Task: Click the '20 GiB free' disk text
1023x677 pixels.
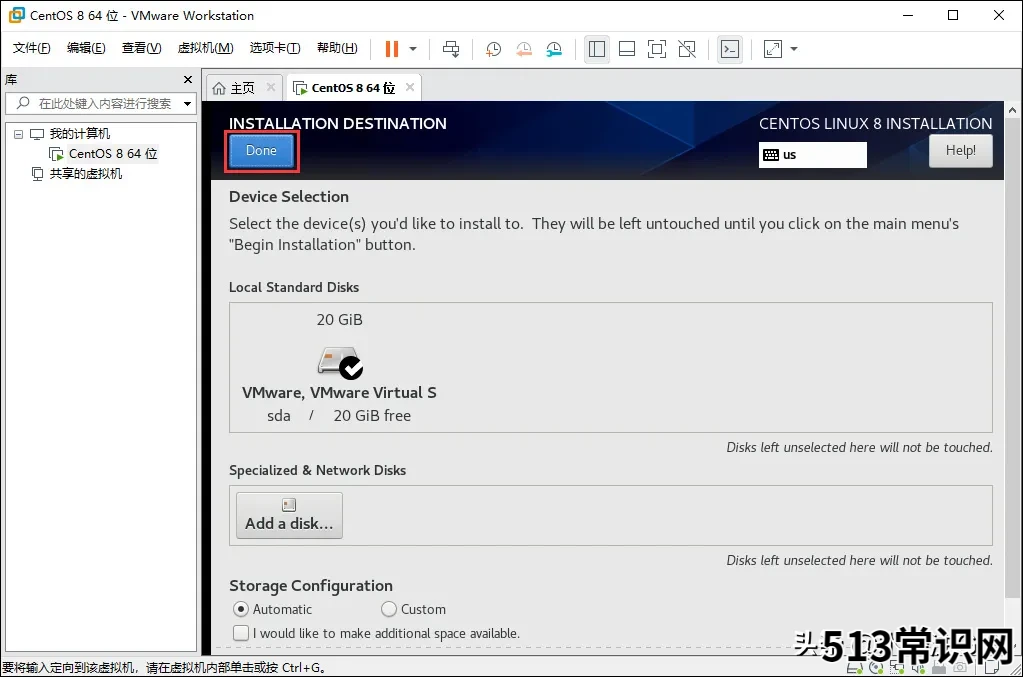Action: (372, 416)
